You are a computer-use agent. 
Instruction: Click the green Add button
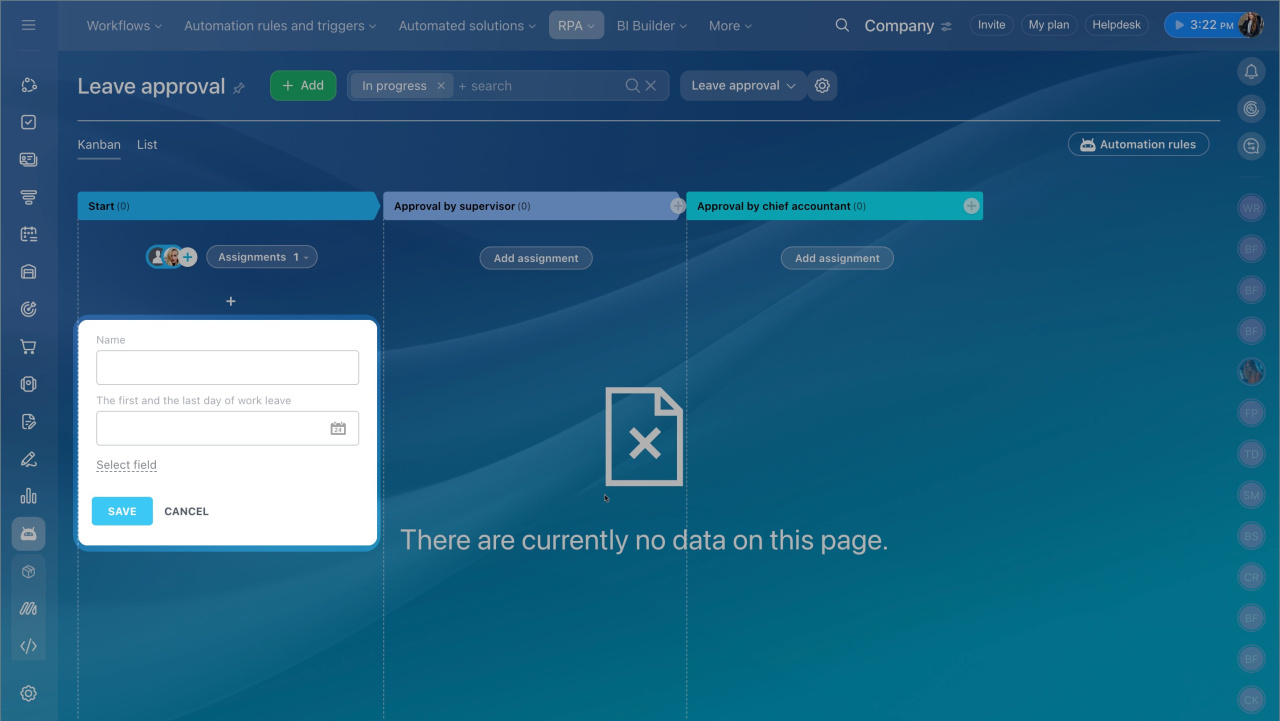pyautogui.click(x=303, y=86)
